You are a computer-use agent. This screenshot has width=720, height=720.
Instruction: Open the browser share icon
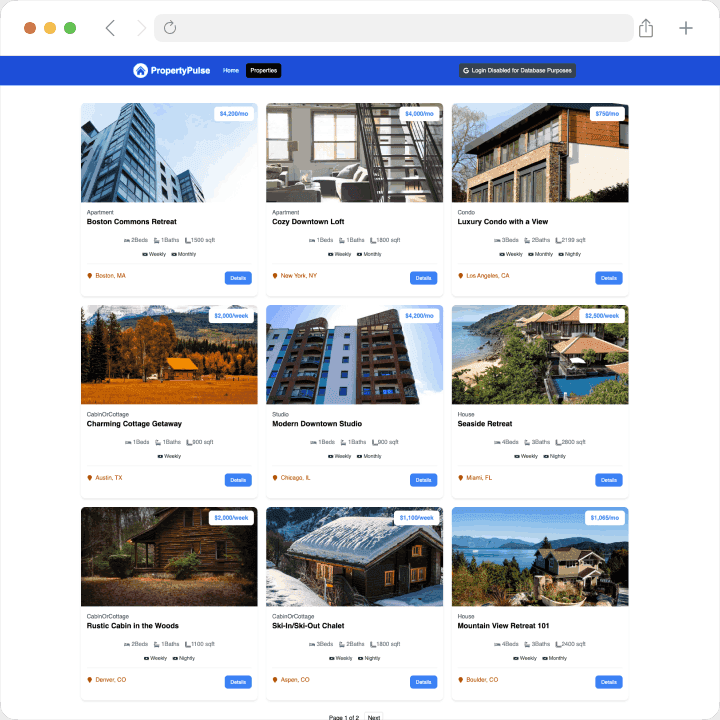(646, 28)
